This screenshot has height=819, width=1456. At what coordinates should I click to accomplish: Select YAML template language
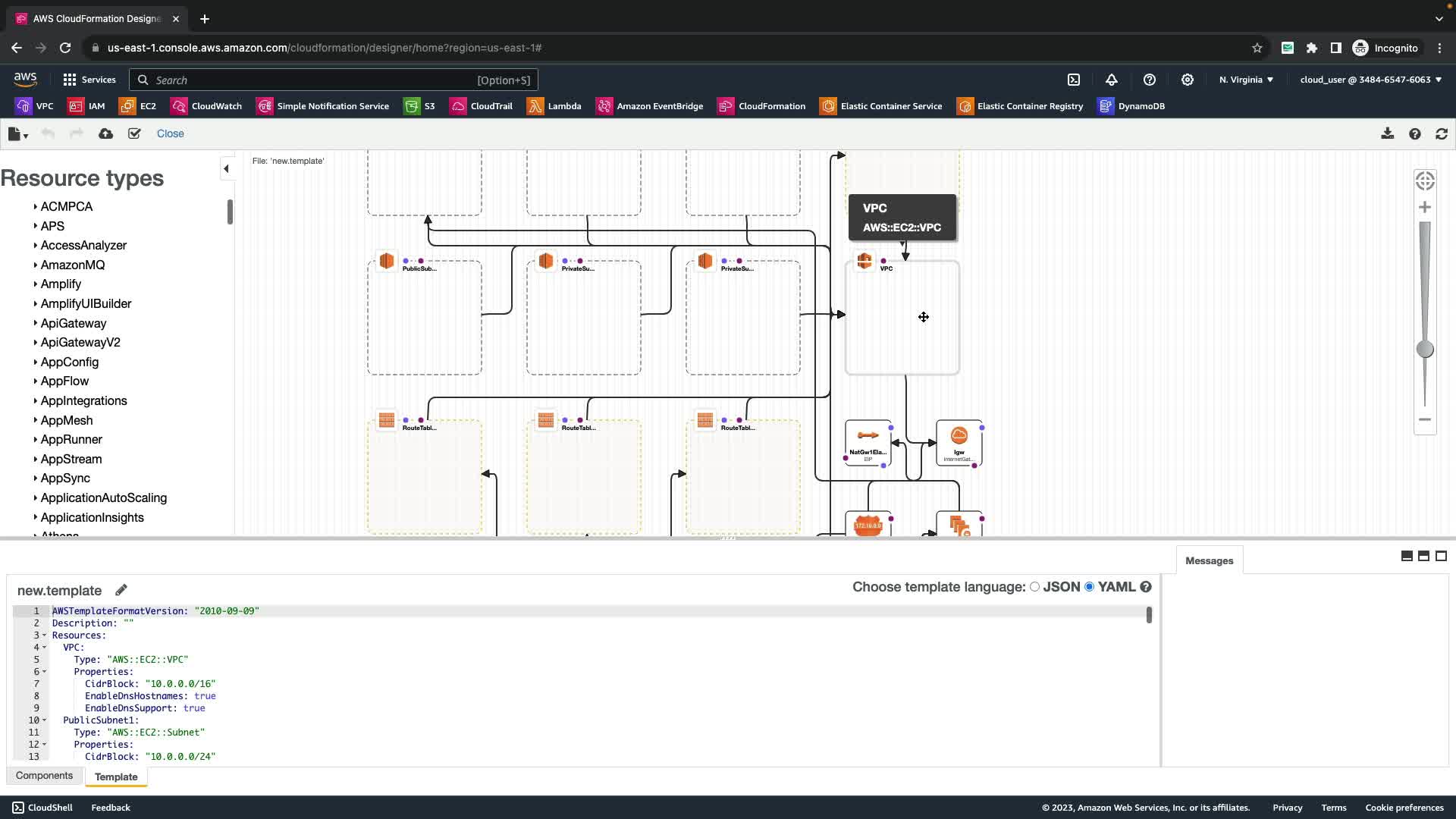click(1090, 587)
